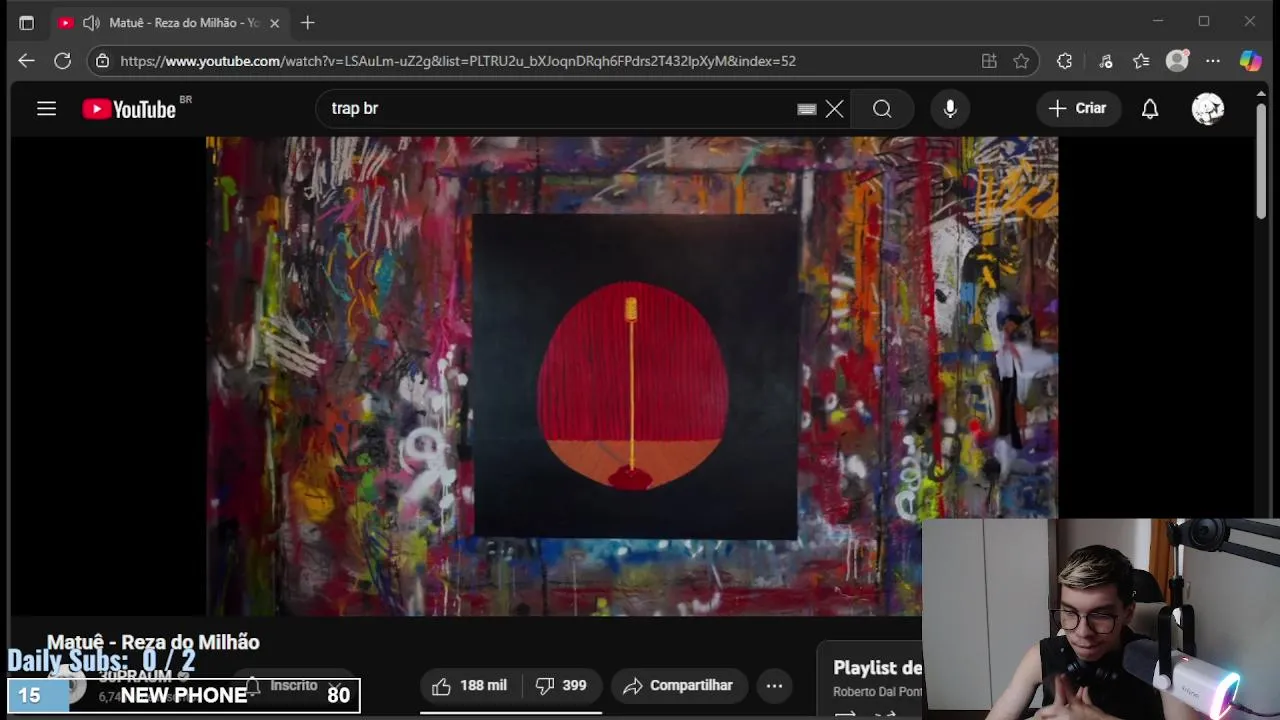Screen dimensions: 1280x720
Task: Maximize the browser window
Action: (x=1204, y=22)
